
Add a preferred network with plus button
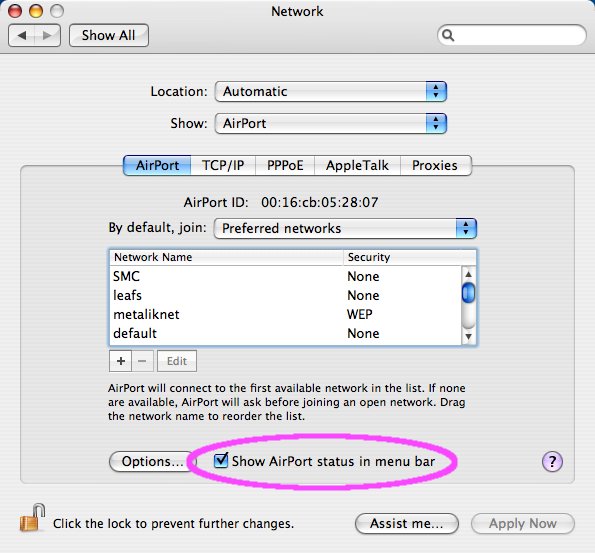click(121, 361)
